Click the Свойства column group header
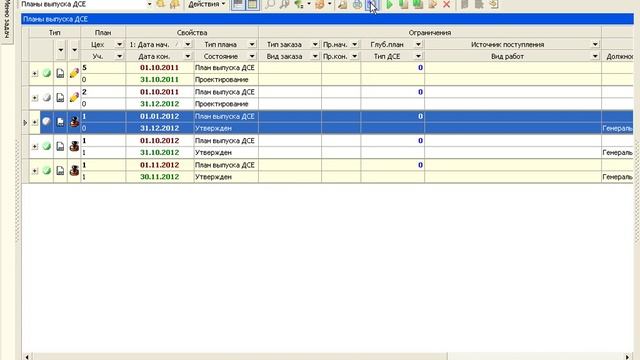Viewport: 640px width, 360px height. point(192,33)
